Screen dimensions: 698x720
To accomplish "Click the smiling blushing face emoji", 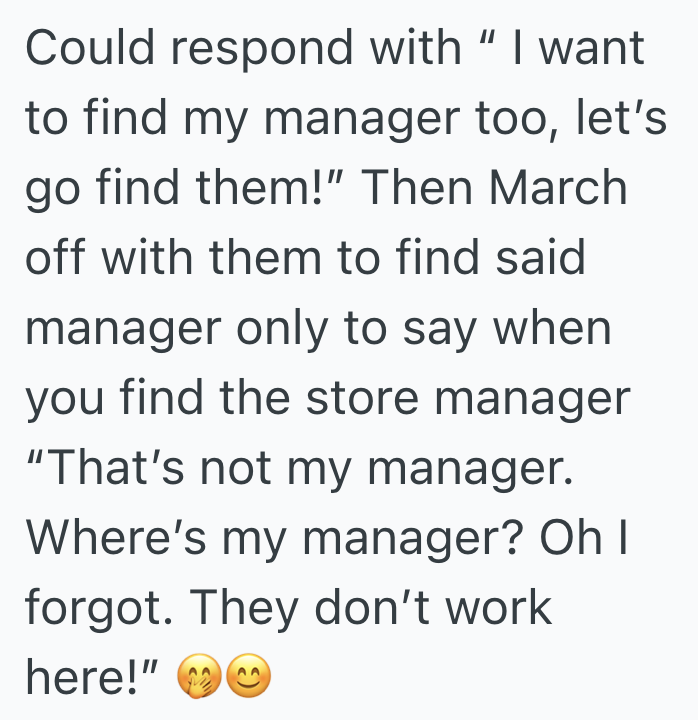I will point(247,680).
